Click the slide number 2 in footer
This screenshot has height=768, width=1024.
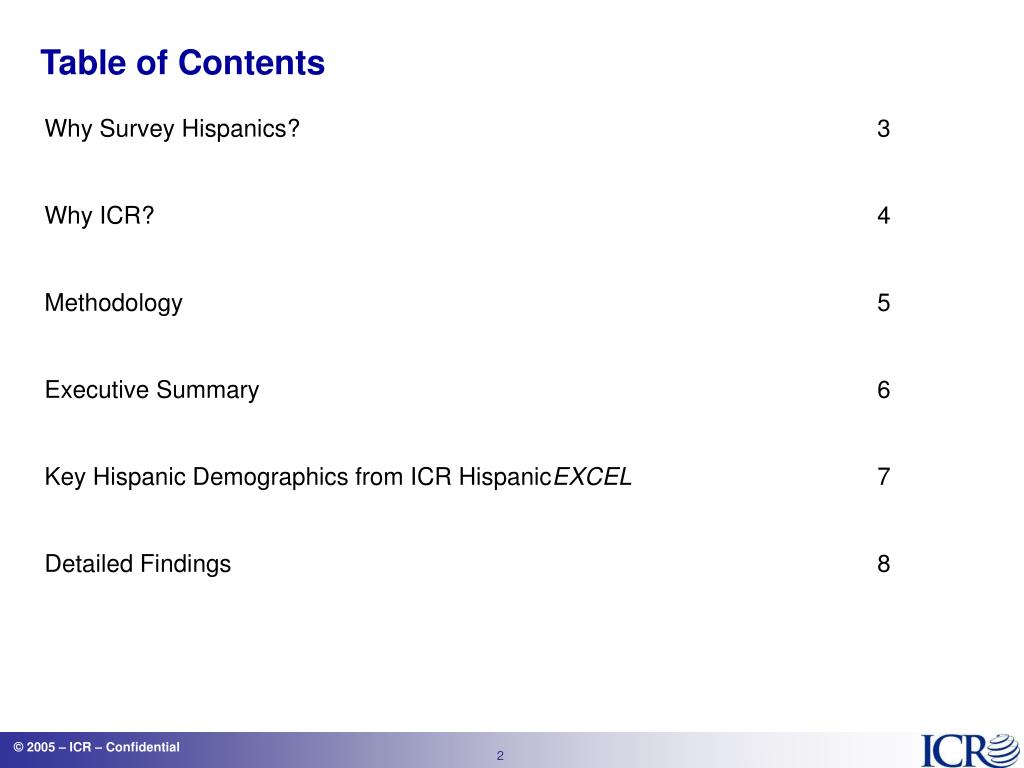[500, 756]
